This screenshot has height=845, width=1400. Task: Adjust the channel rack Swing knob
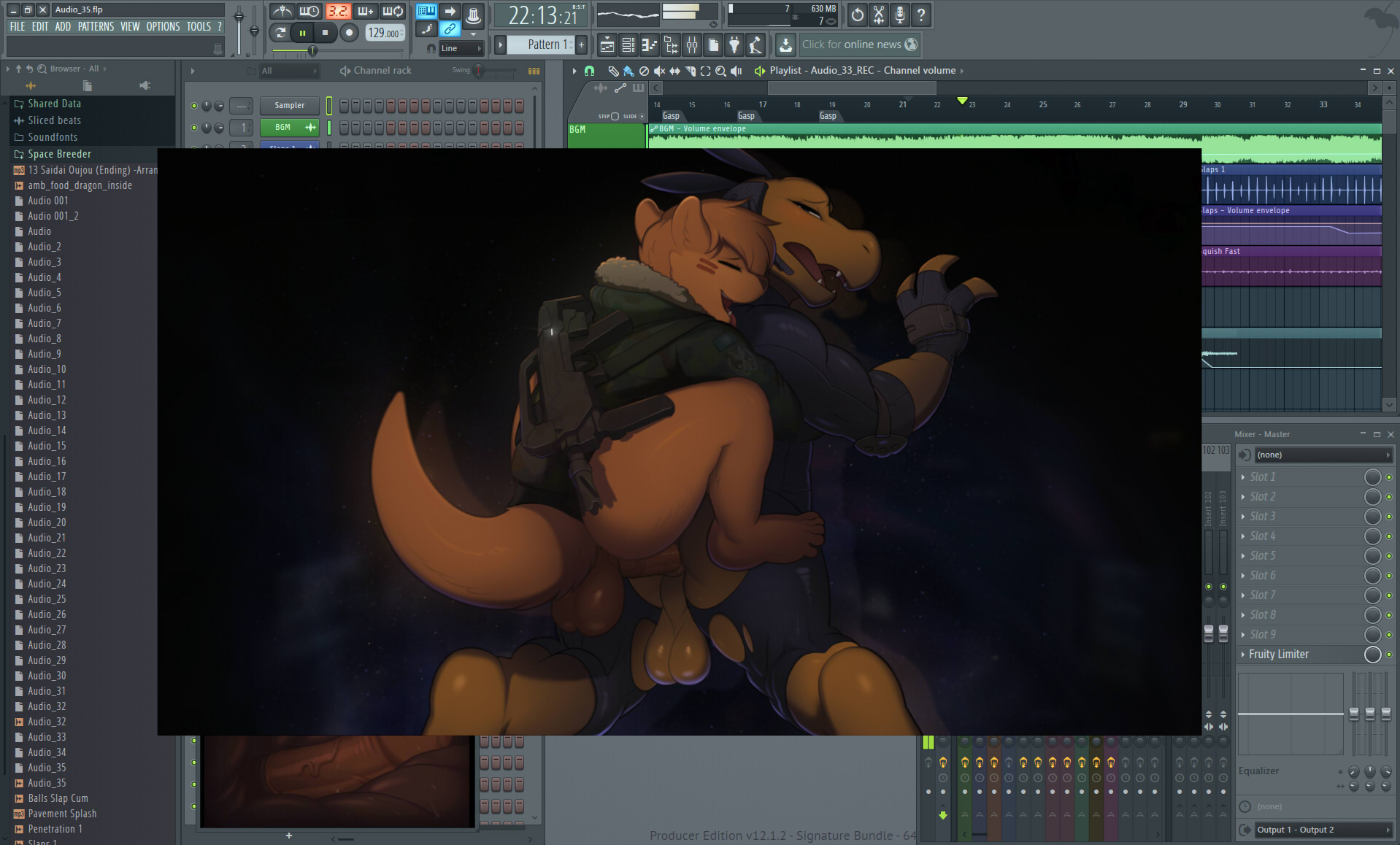478,71
